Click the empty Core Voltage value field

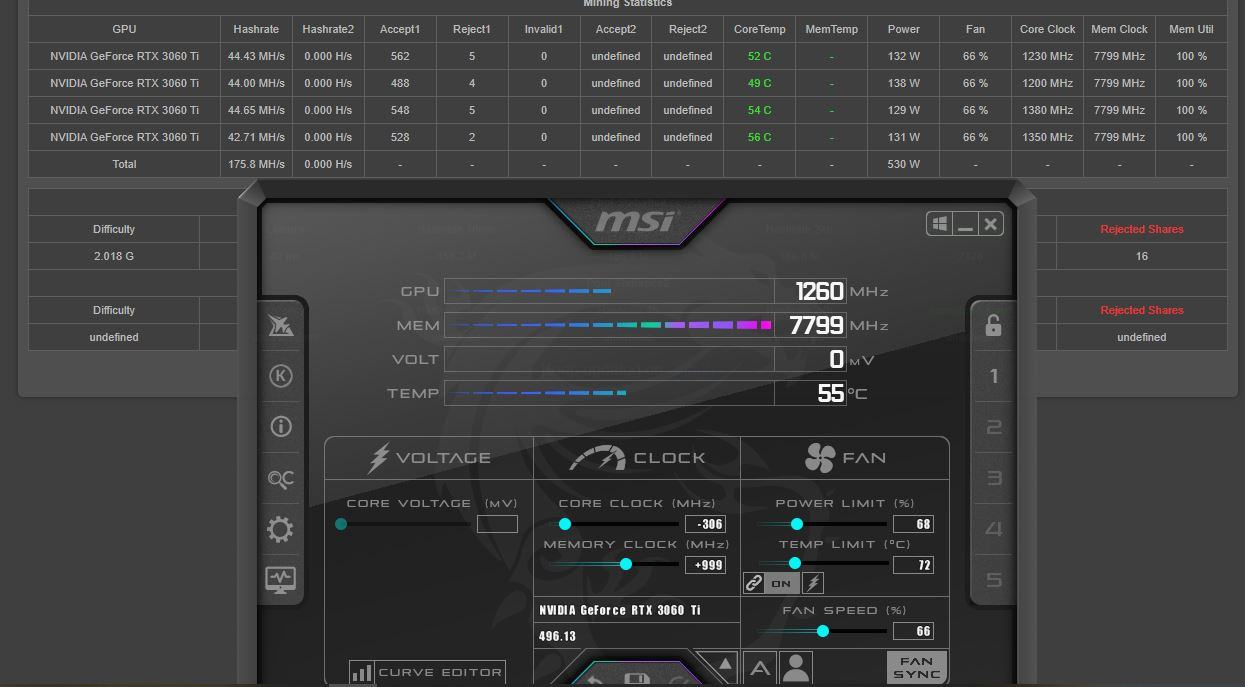[x=497, y=524]
